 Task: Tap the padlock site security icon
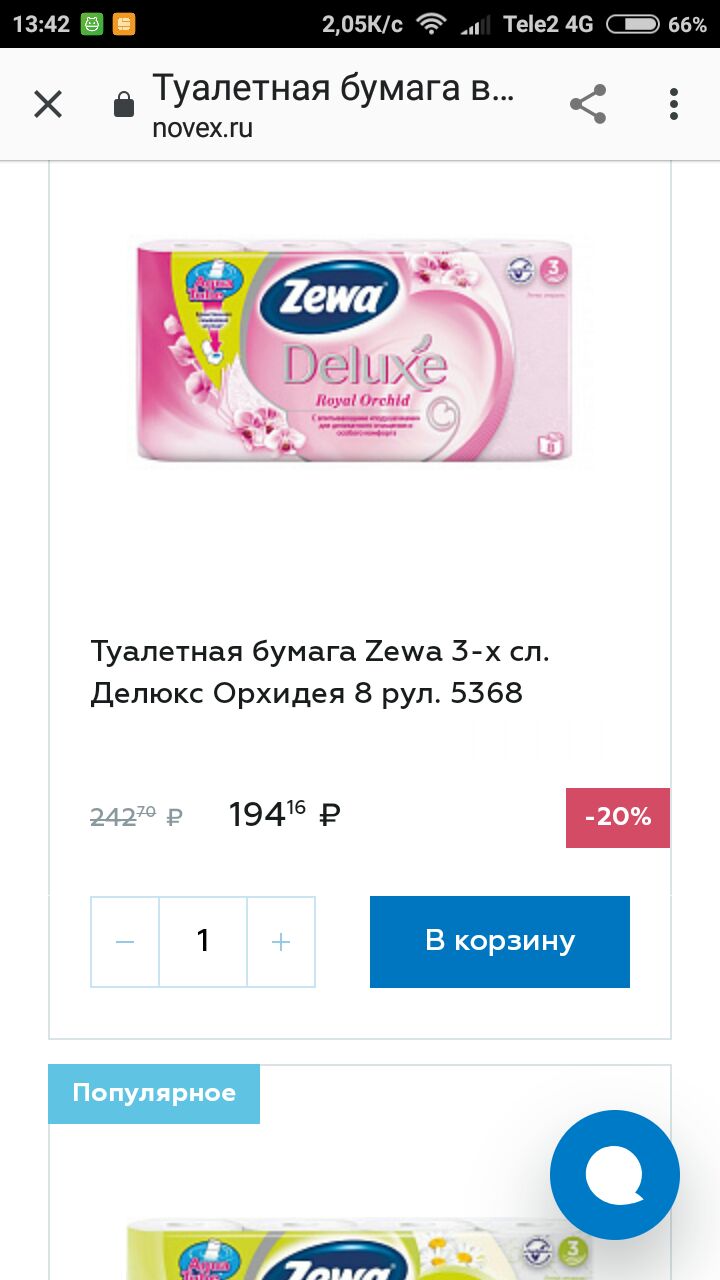point(124,104)
